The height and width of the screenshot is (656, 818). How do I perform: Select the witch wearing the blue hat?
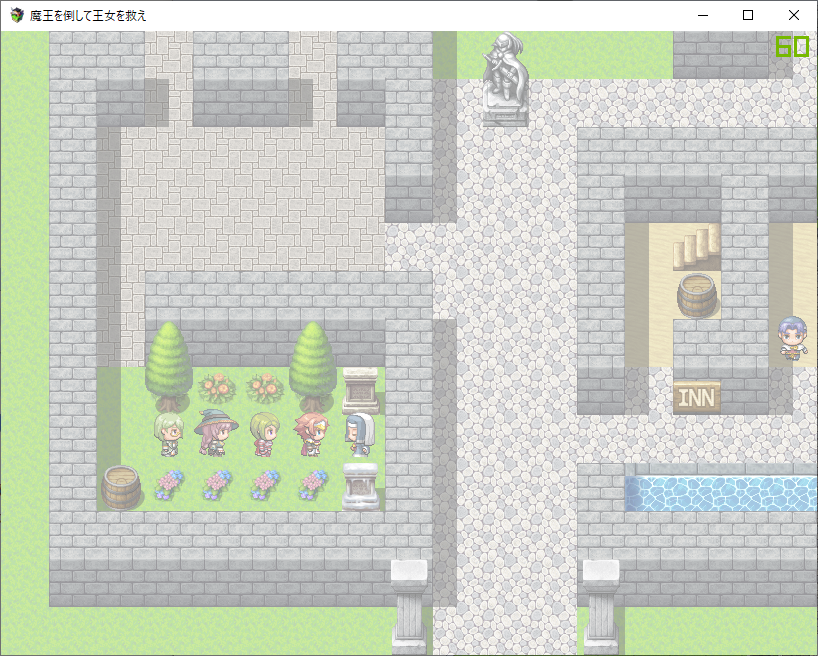(215, 432)
